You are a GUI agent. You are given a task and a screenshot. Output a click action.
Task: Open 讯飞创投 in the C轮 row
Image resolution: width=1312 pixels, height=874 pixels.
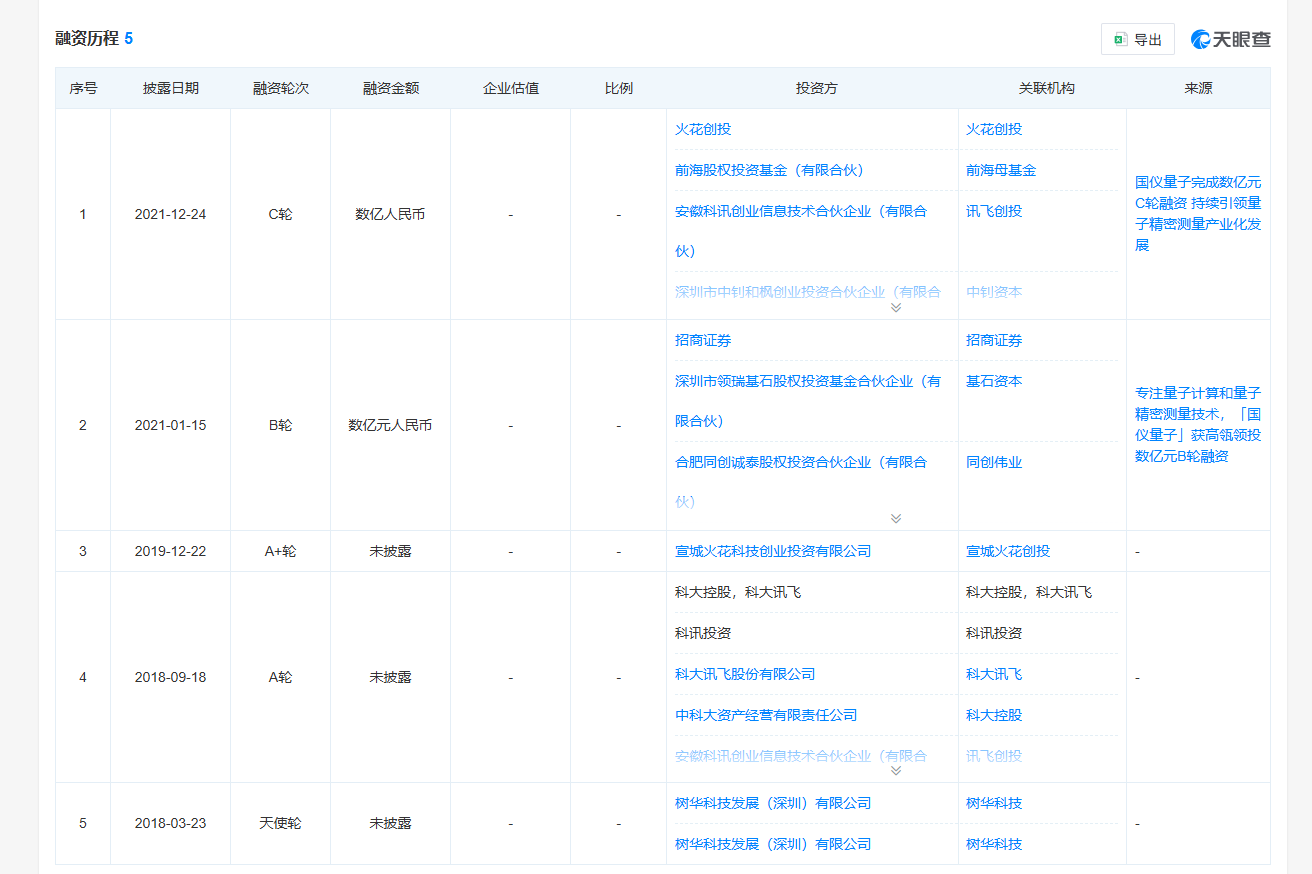[994, 211]
